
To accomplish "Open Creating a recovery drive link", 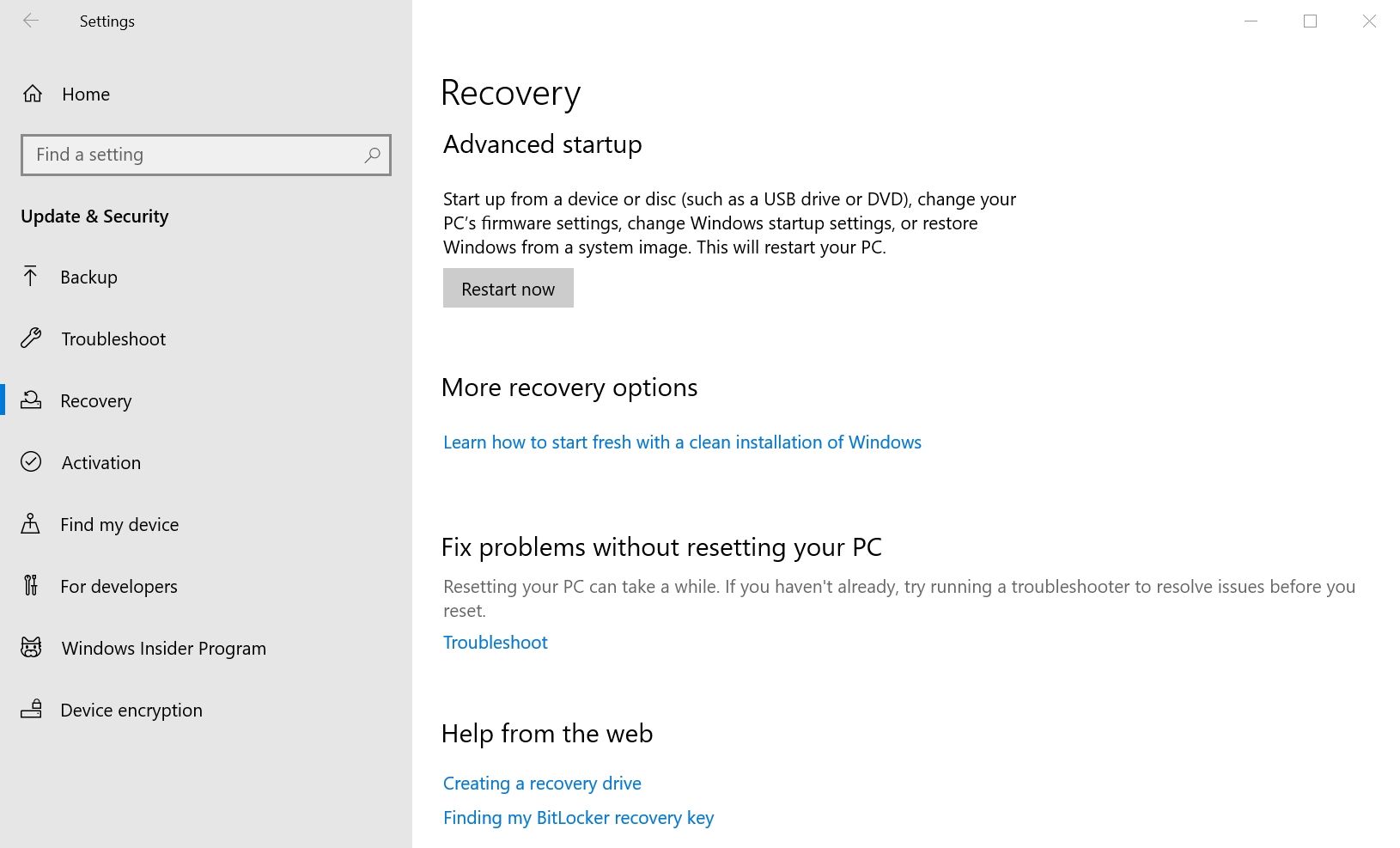I will (542, 784).
